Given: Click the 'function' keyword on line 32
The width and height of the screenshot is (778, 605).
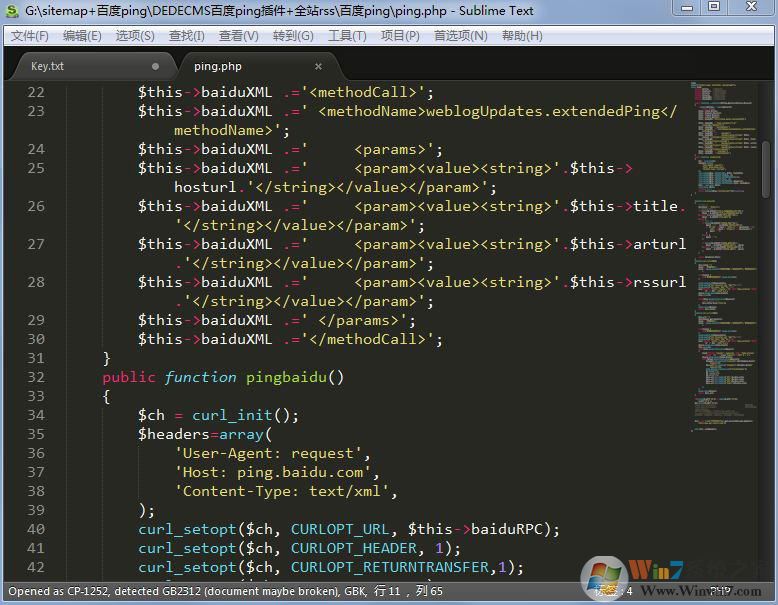Looking at the screenshot, I should tap(200, 377).
